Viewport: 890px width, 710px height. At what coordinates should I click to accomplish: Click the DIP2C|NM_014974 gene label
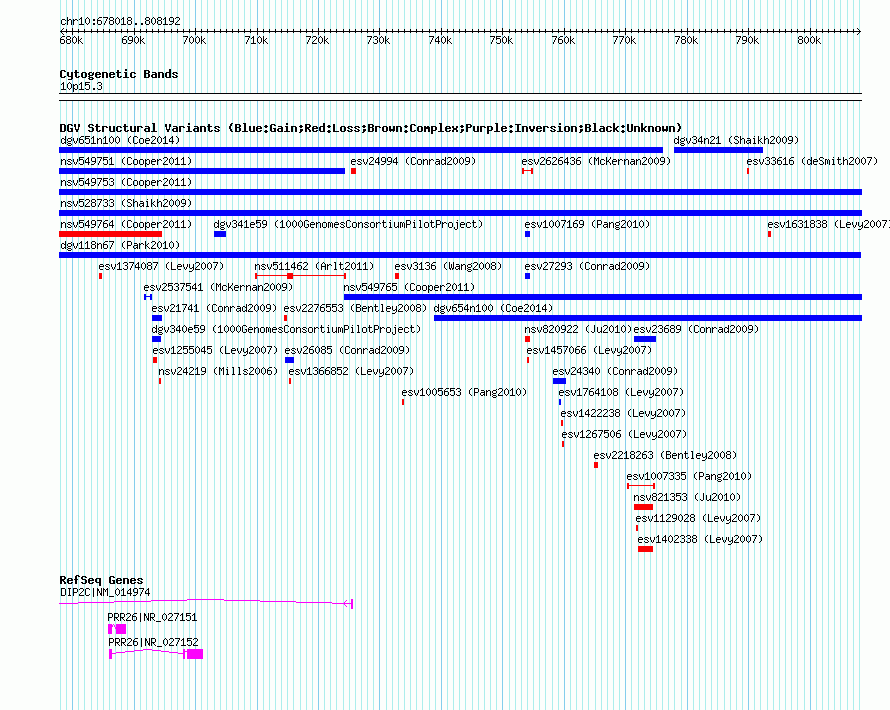point(105,593)
